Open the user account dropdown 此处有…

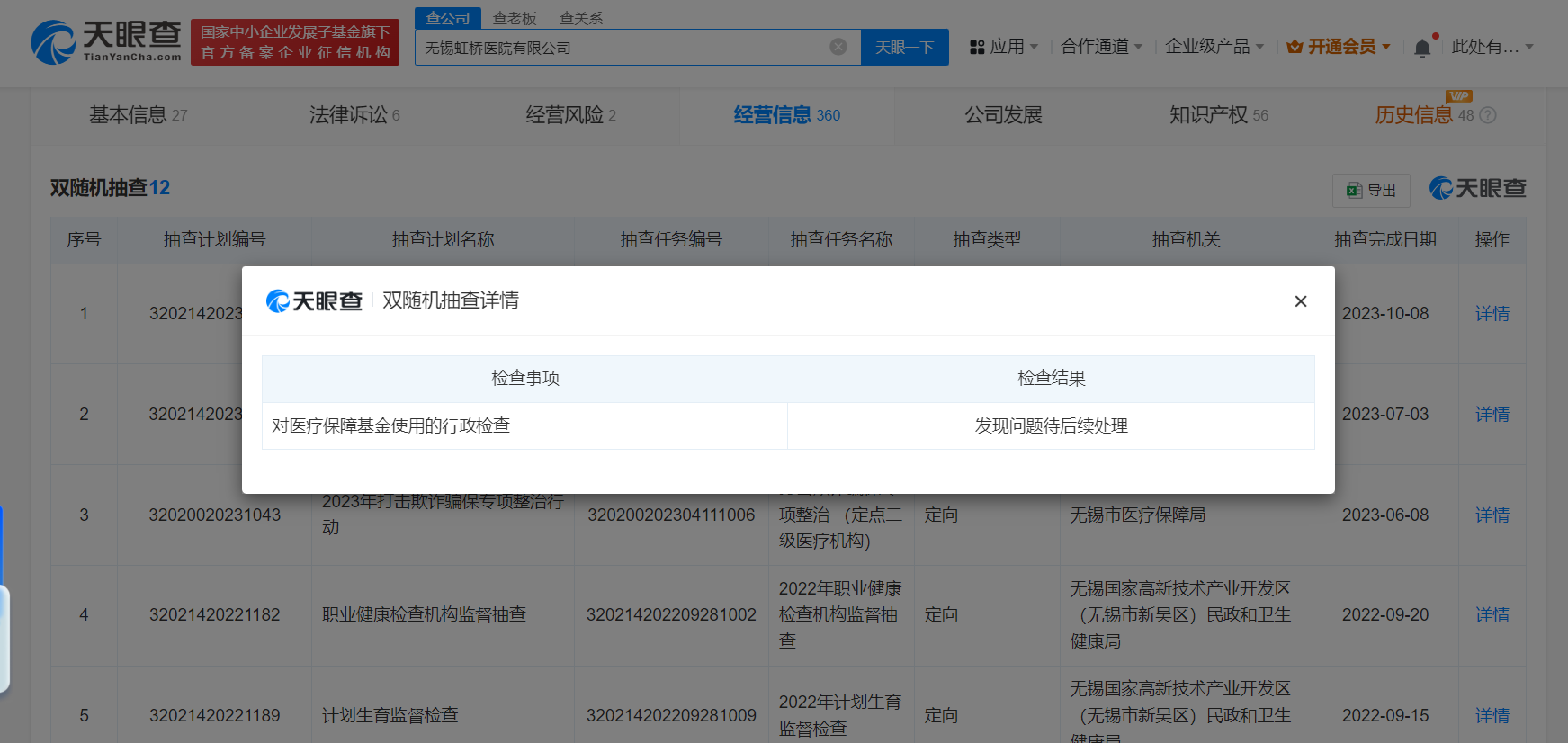[x=1492, y=47]
